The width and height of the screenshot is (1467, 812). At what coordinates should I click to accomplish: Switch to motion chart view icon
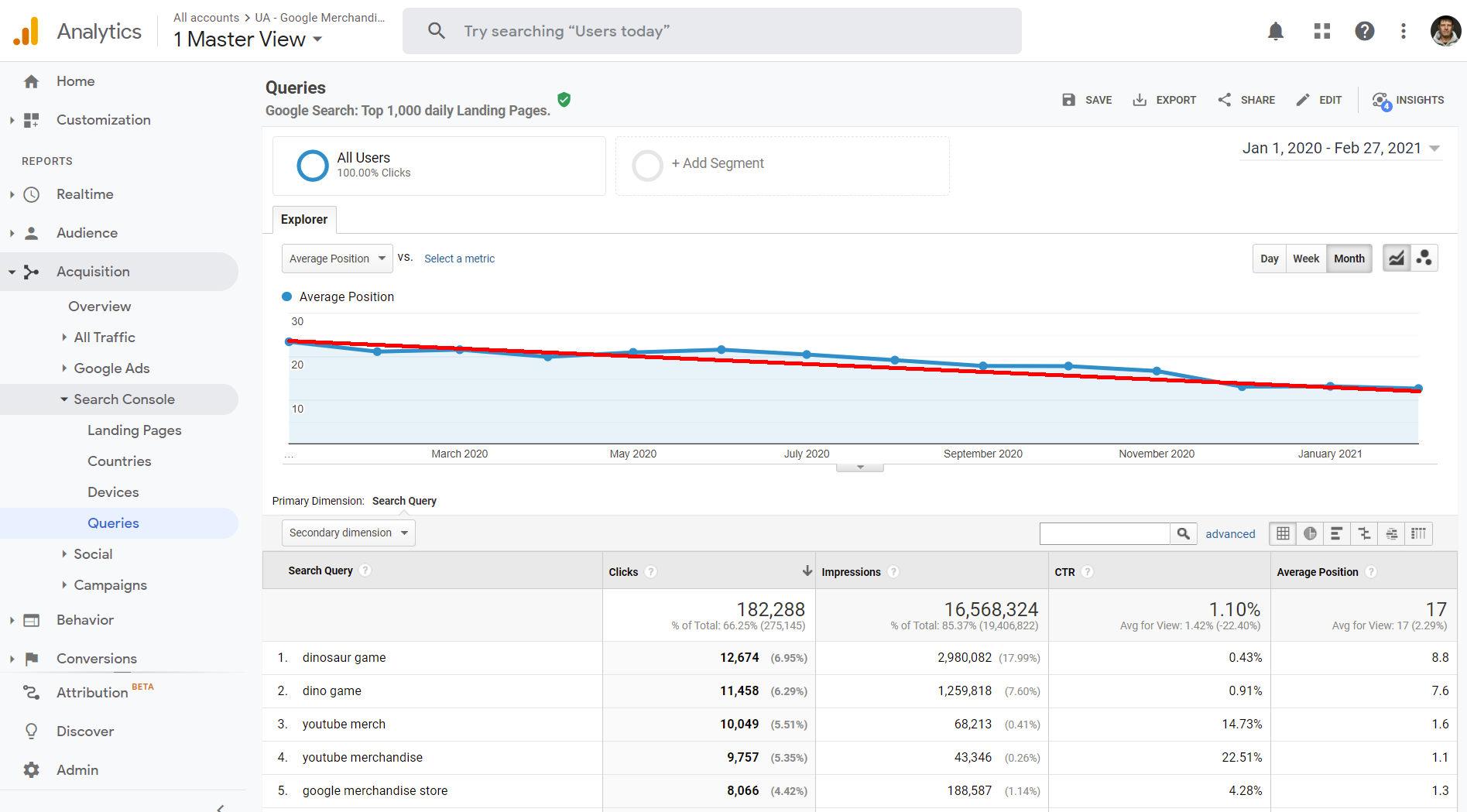click(x=1424, y=259)
